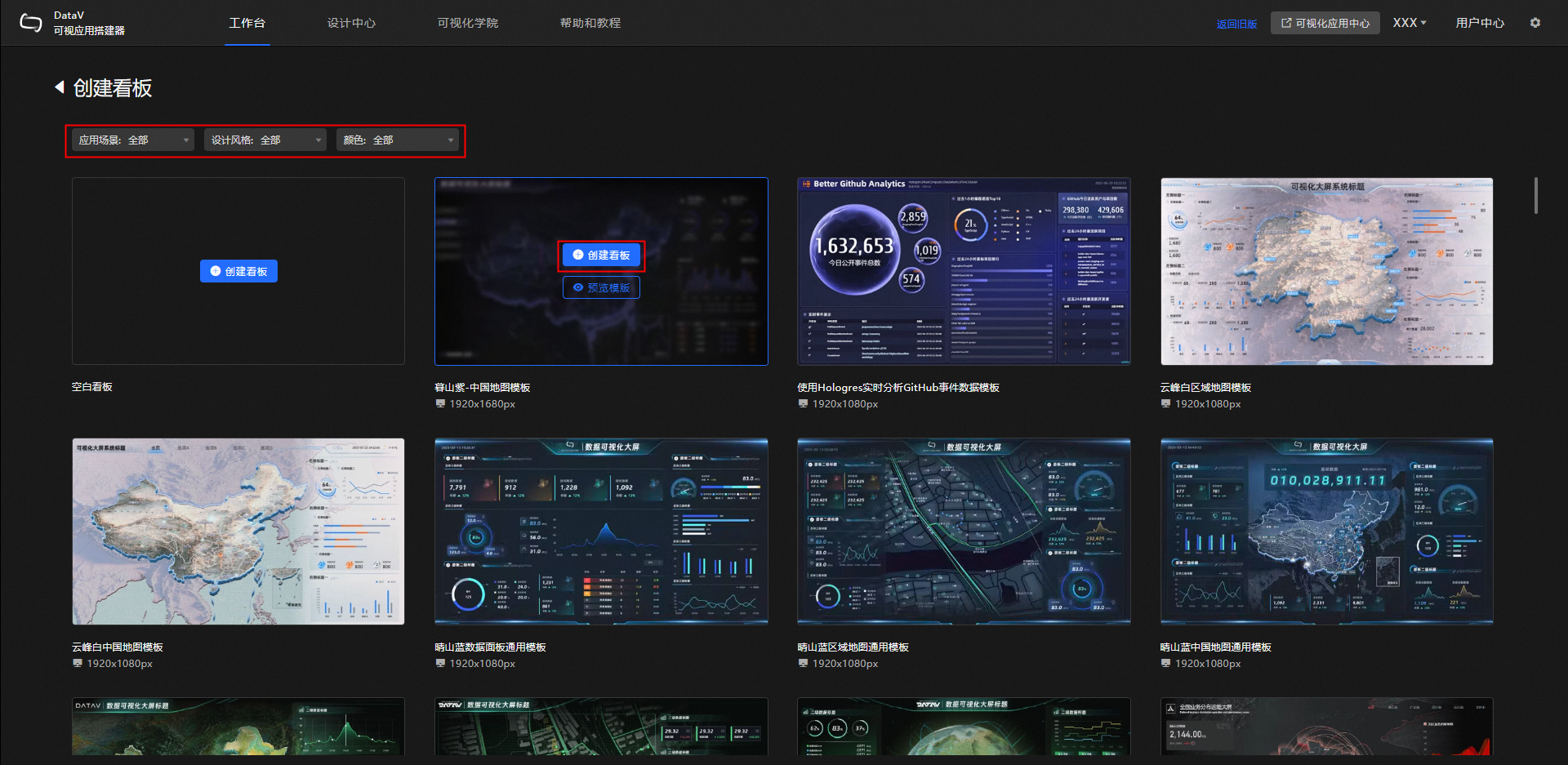Click the 云峰白区域地图模板 title
The width and height of the screenshot is (1568, 765).
pos(1205,388)
